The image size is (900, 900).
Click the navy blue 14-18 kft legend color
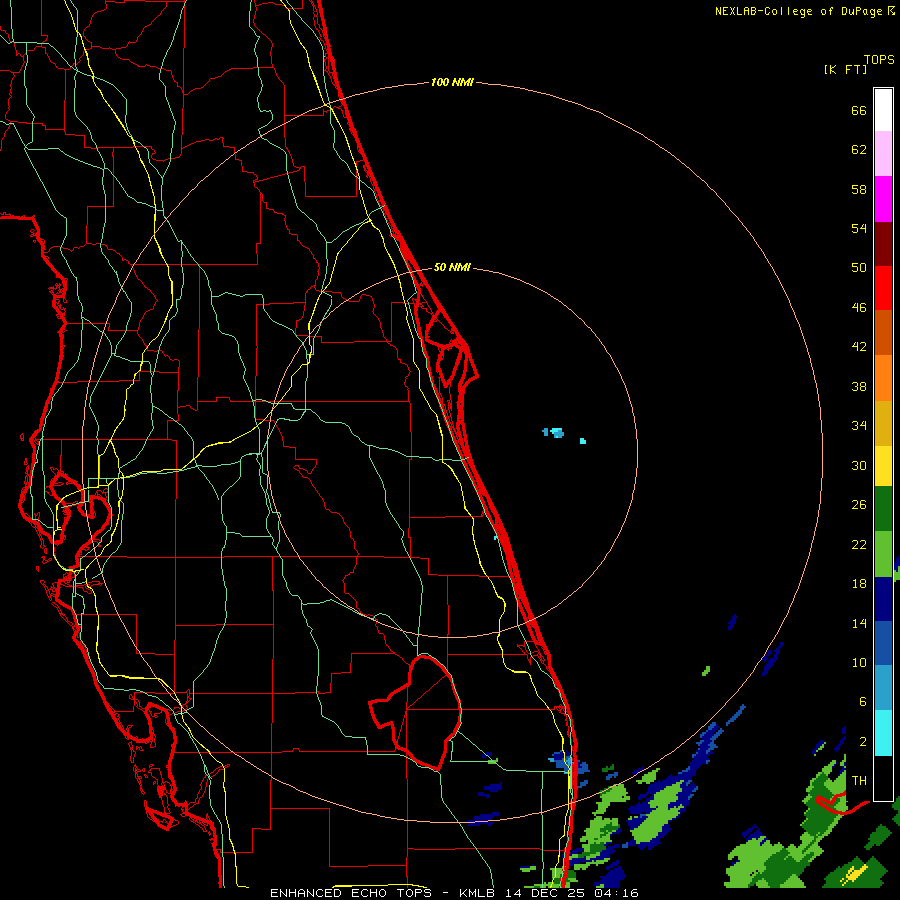click(x=883, y=599)
